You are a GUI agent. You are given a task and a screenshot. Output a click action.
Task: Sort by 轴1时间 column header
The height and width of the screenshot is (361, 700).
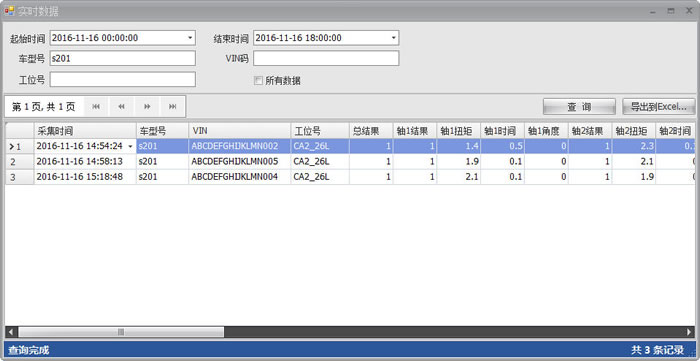pos(502,131)
